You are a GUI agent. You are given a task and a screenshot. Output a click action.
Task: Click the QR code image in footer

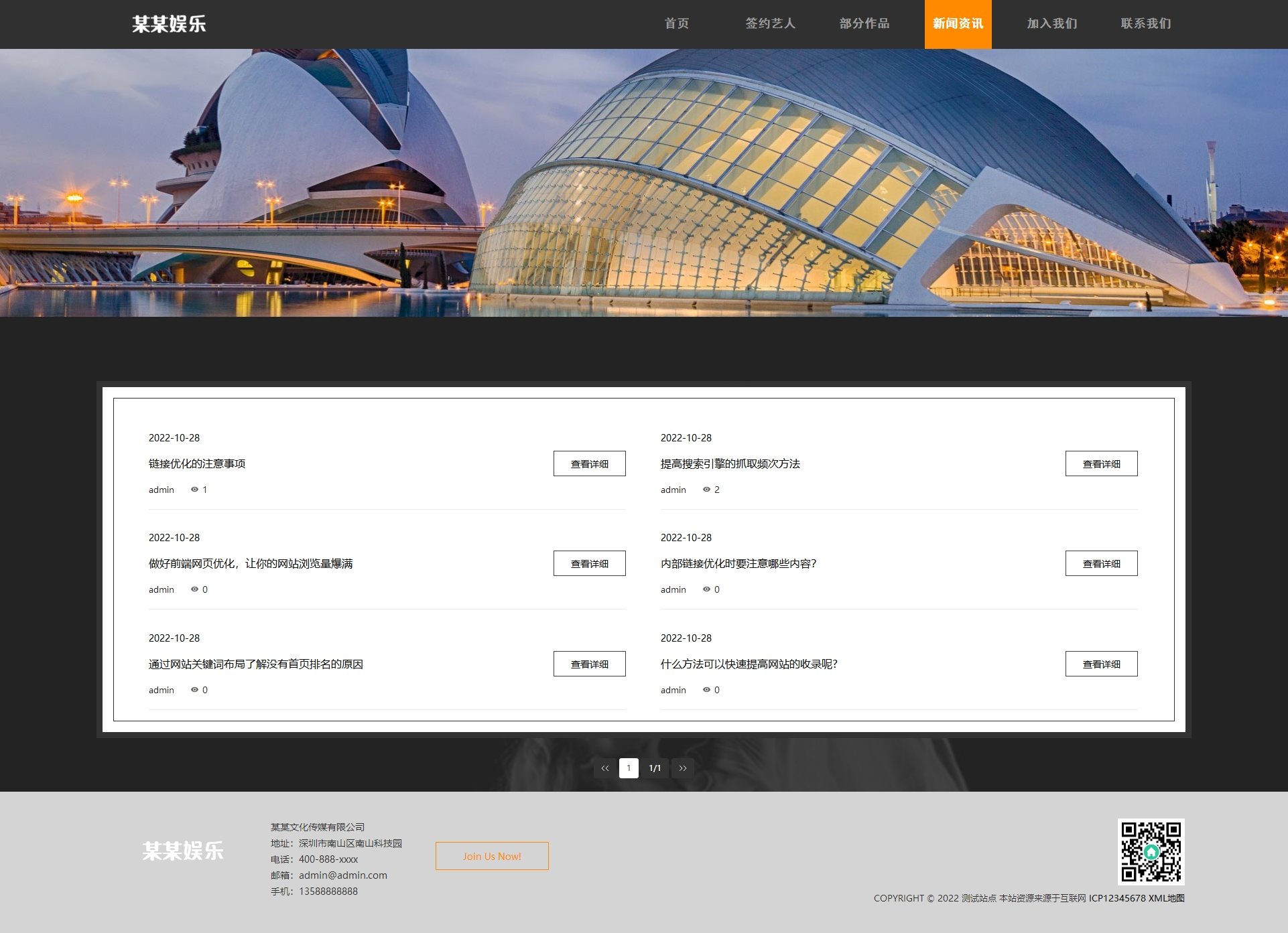tap(1151, 851)
